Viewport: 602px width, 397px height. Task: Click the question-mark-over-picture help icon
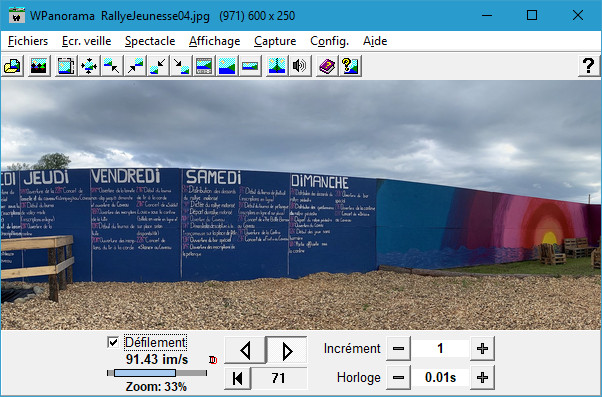click(350, 66)
